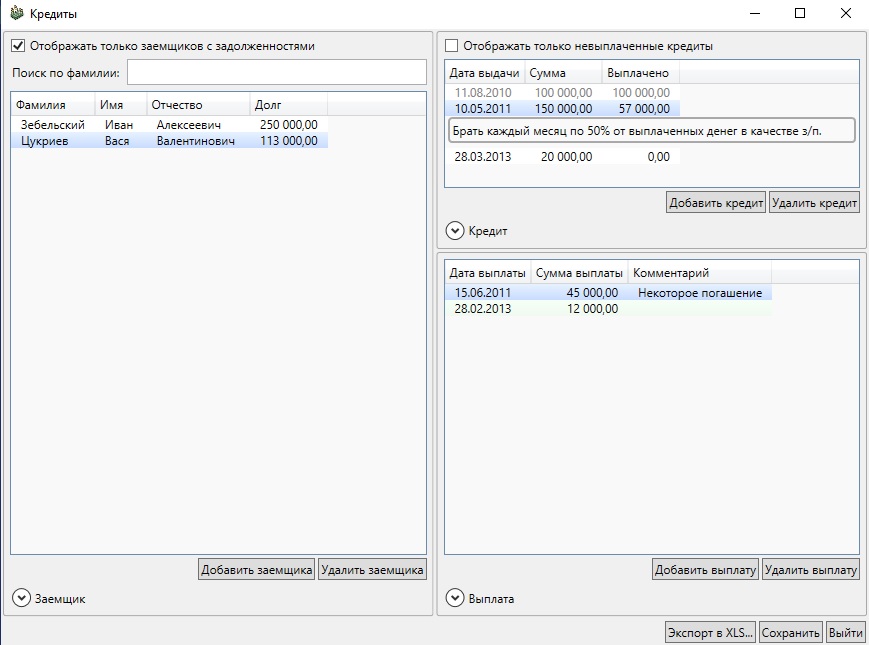869x645 pixels.
Task: Click patronymic 'Алексеевич'
Action: 188,125
